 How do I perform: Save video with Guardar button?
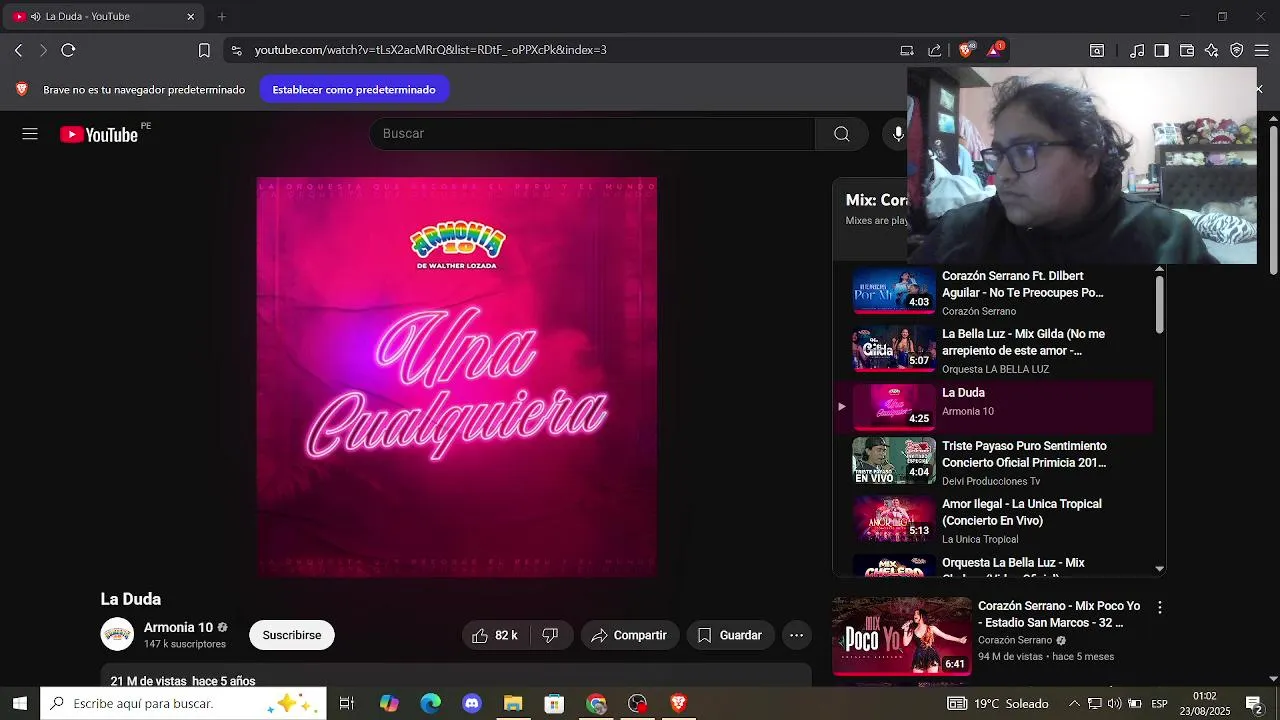pos(730,635)
